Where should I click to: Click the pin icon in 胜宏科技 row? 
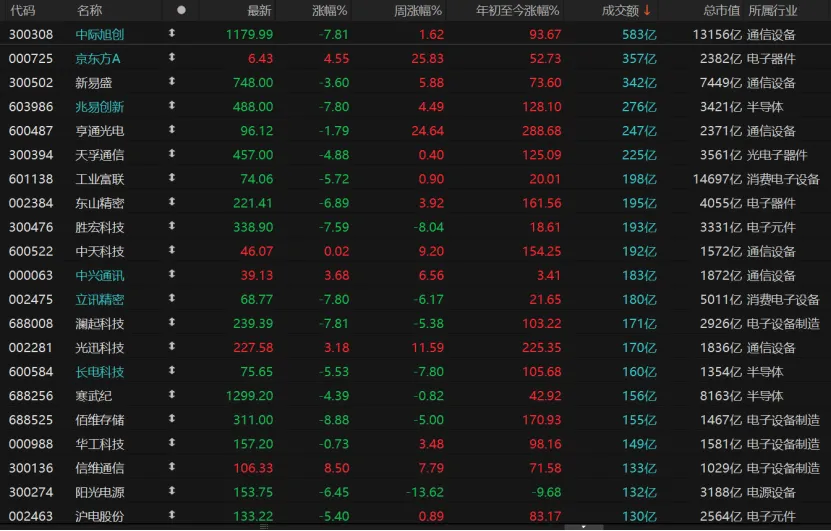172,226
